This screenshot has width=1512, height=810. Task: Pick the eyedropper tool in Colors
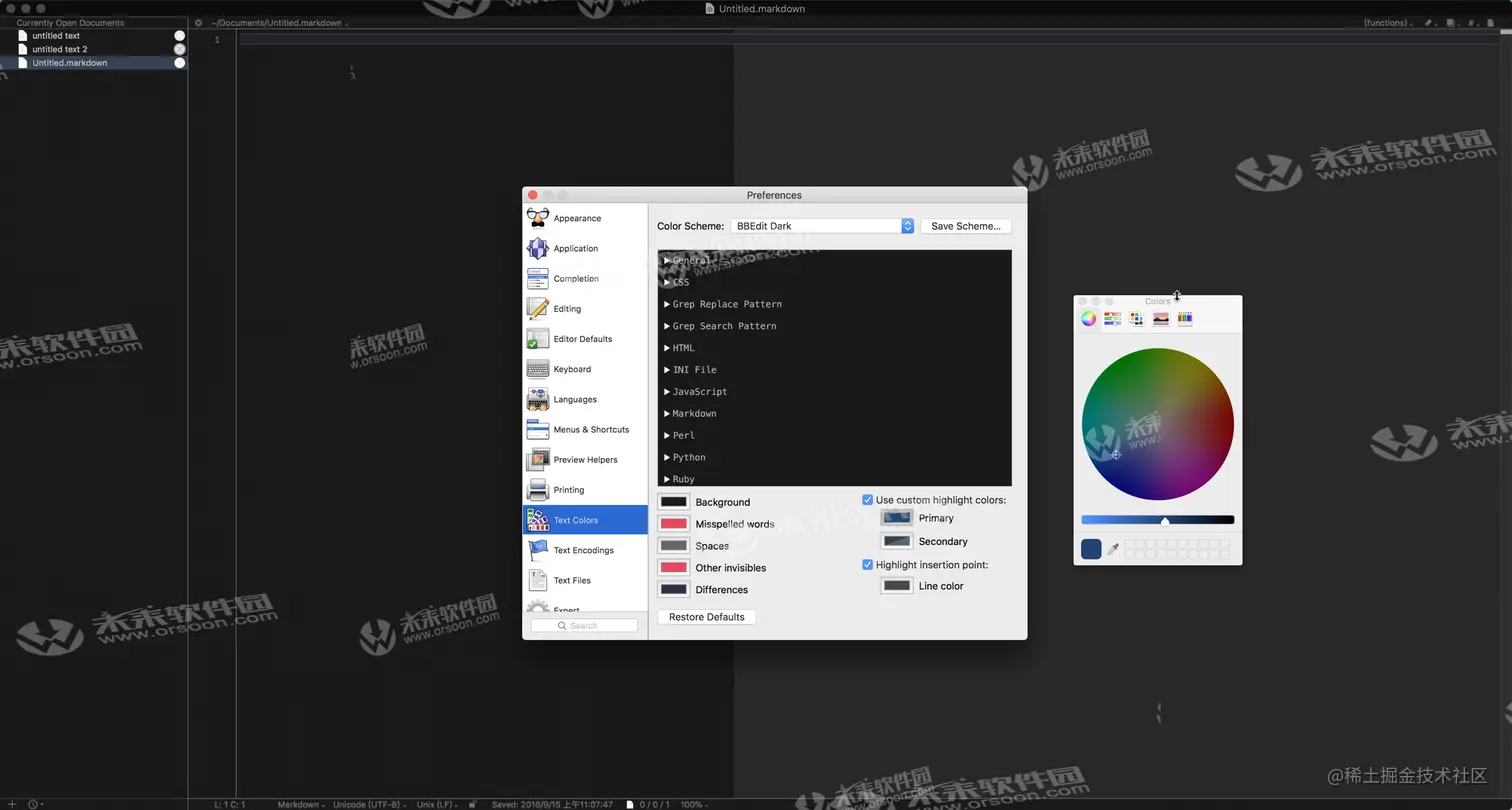pos(1113,549)
